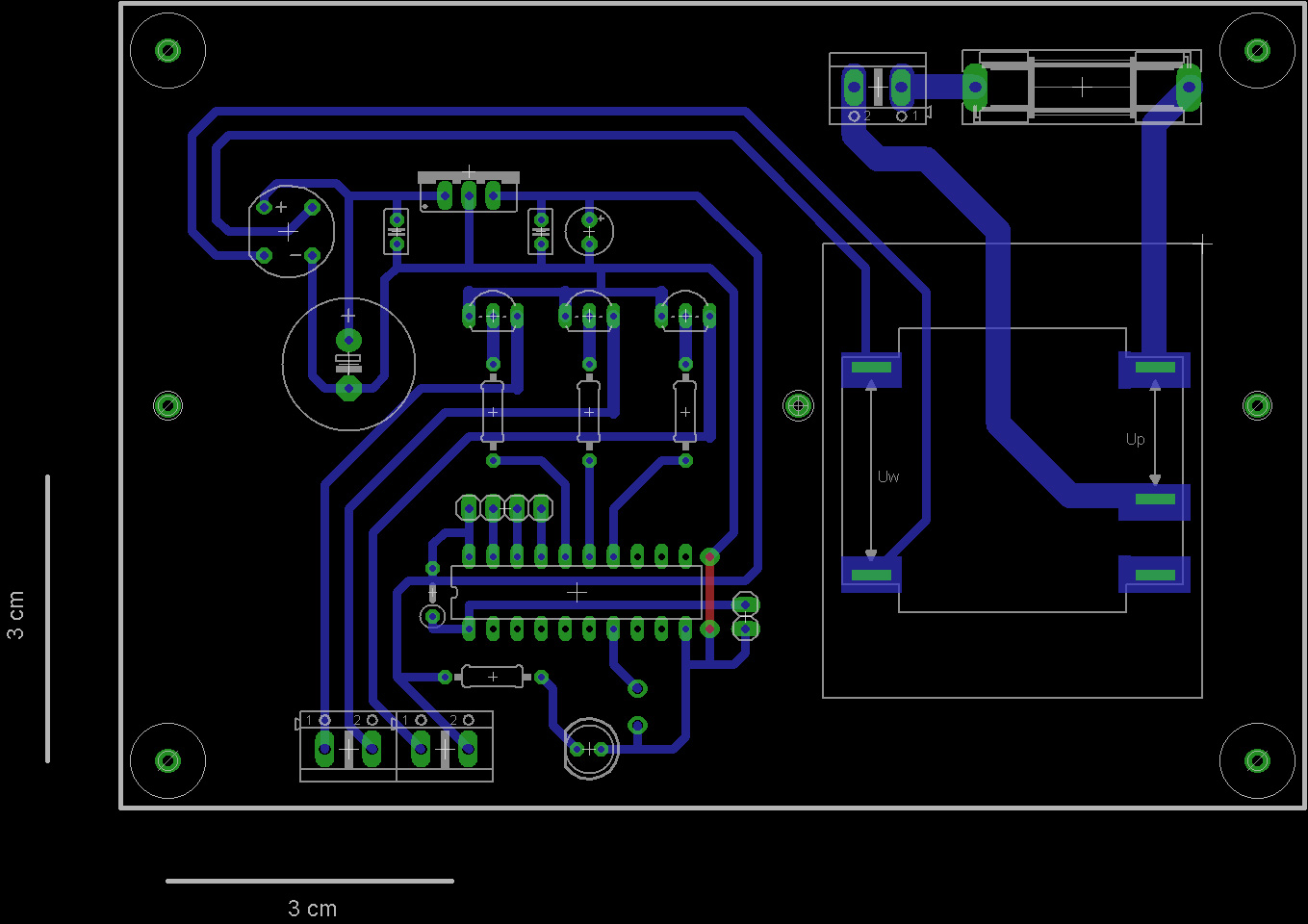This screenshot has height=924, width=1308.
Task: Select the red jumper trace beside the IC
Action: point(709,592)
